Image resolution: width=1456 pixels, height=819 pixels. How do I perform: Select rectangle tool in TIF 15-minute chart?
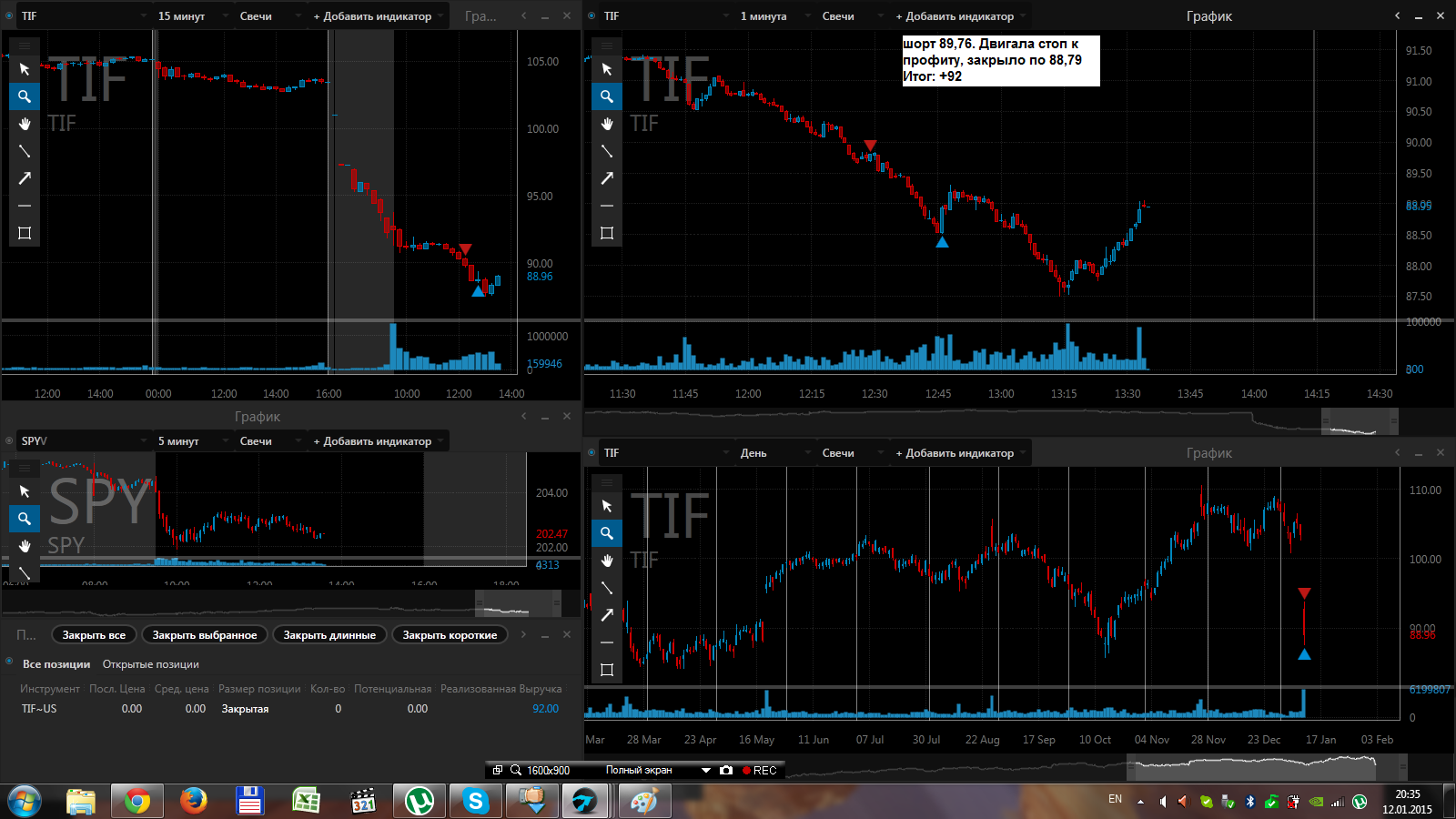point(25,233)
